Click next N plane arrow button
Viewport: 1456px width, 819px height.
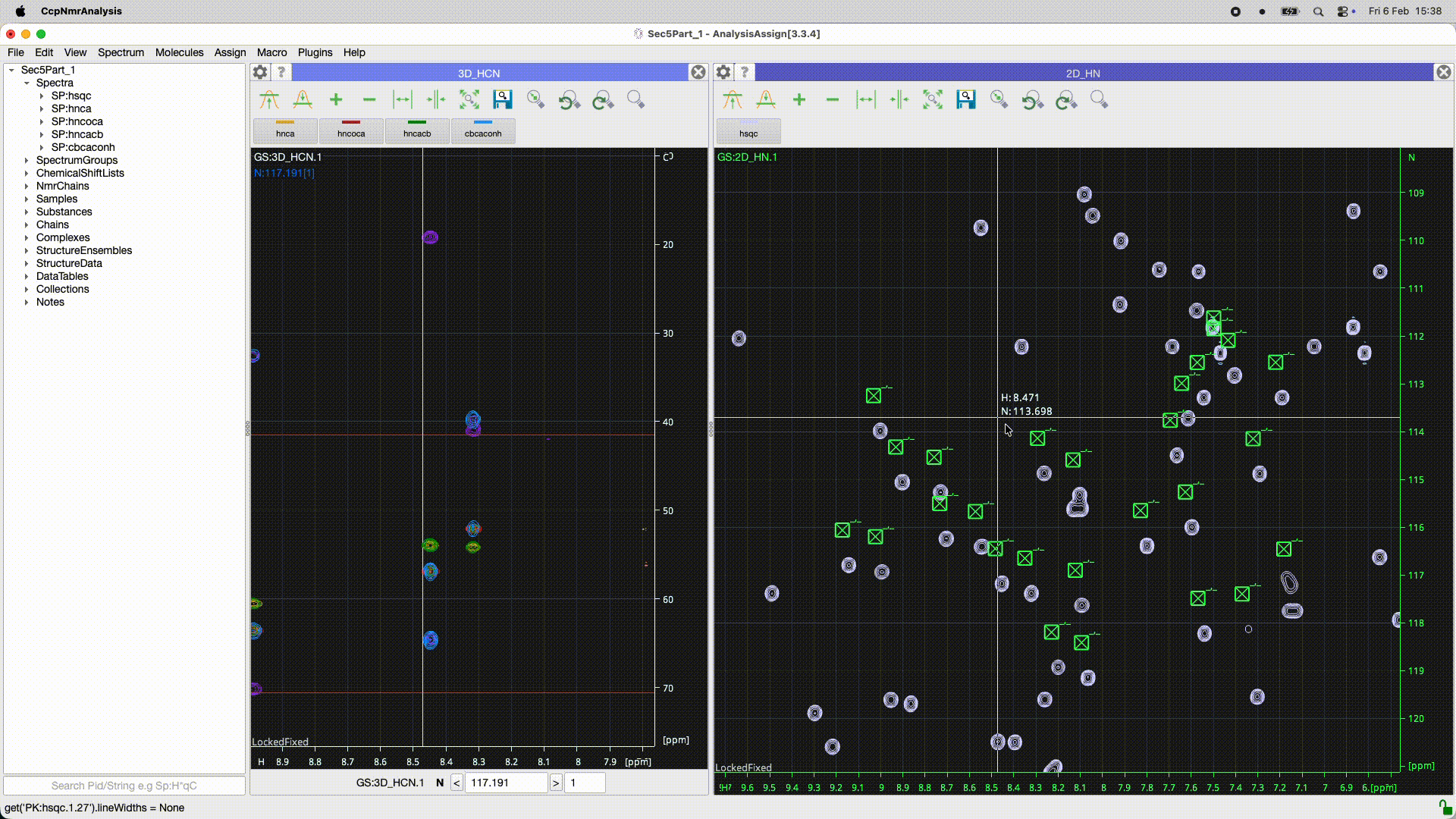(x=556, y=783)
